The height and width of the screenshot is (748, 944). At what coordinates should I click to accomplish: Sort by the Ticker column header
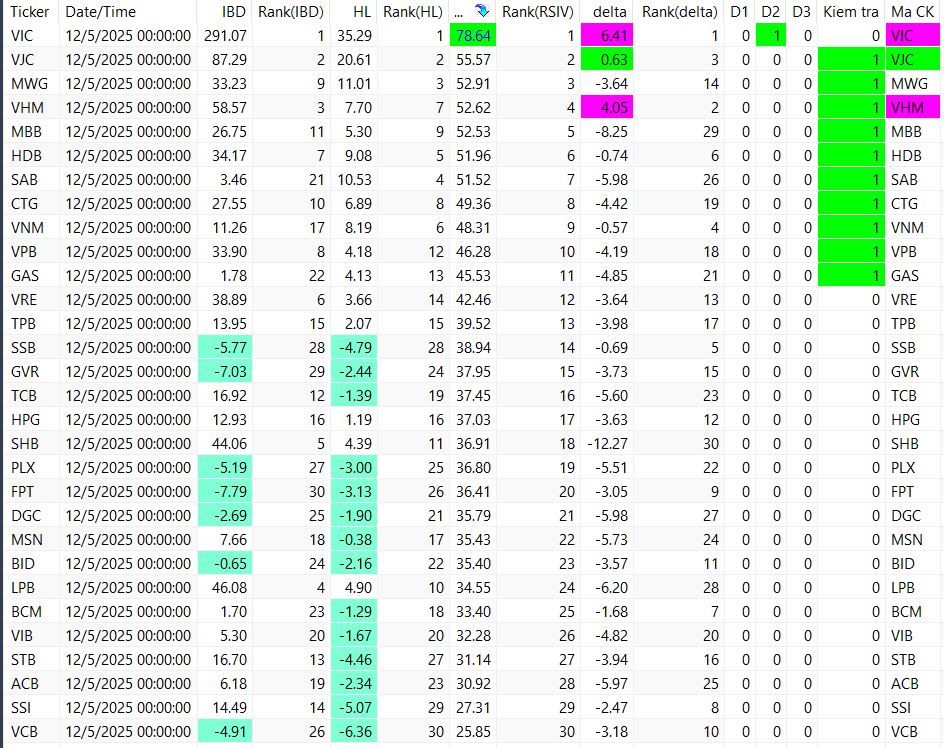(29, 12)
